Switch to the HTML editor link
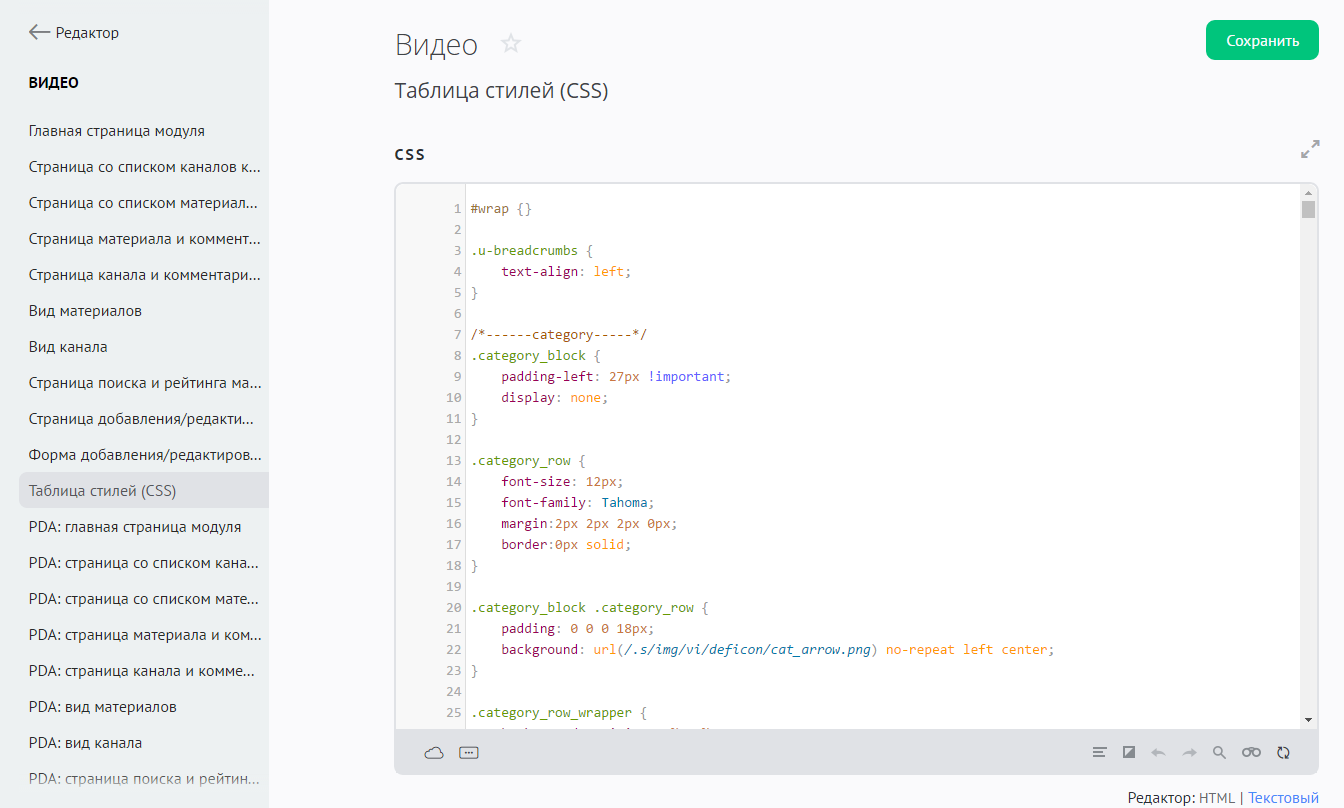The height and width of the screenshot is (808, 1344). click(x=1216, y=798)
